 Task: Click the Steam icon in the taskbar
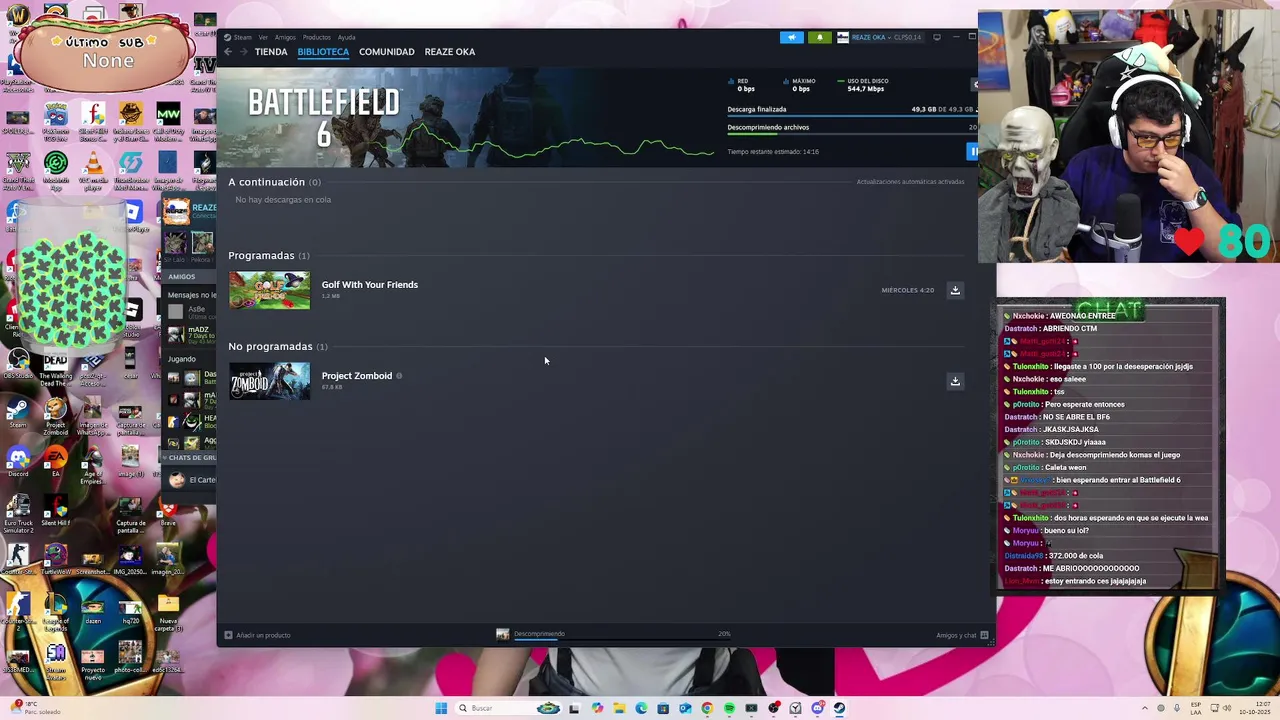840,708
